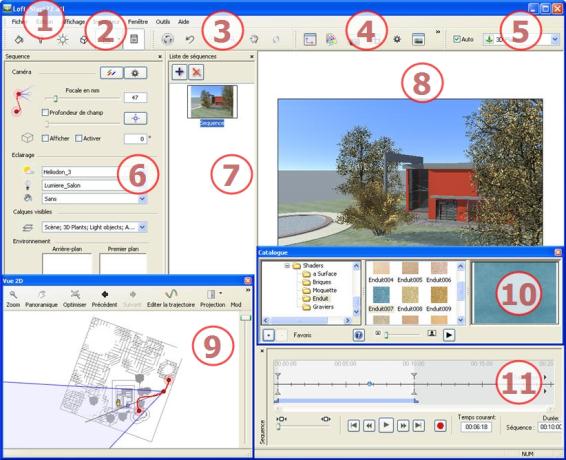Click Optimiser in Vue 2D toolbar
Image resolution: width=566 pixels, height=460 pixels.
click(x=75, y=299)
